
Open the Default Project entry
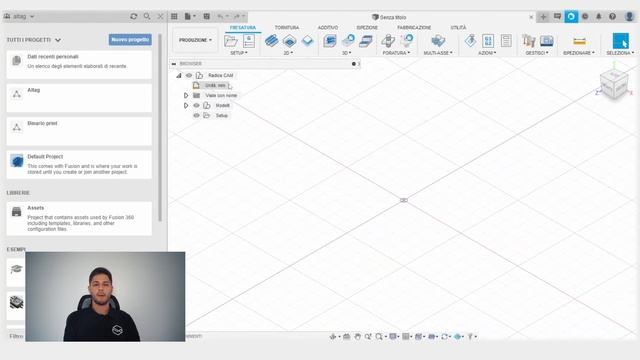click(x=79, y=164)
